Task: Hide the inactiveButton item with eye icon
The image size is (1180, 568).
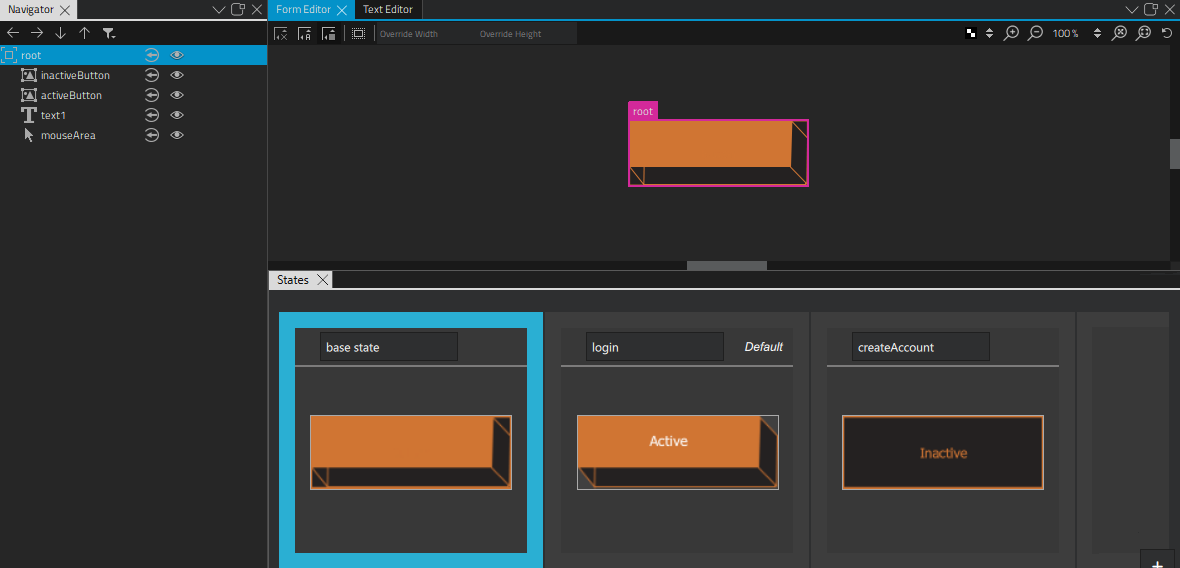Action: pyautogui.click(x=177, y=75)
